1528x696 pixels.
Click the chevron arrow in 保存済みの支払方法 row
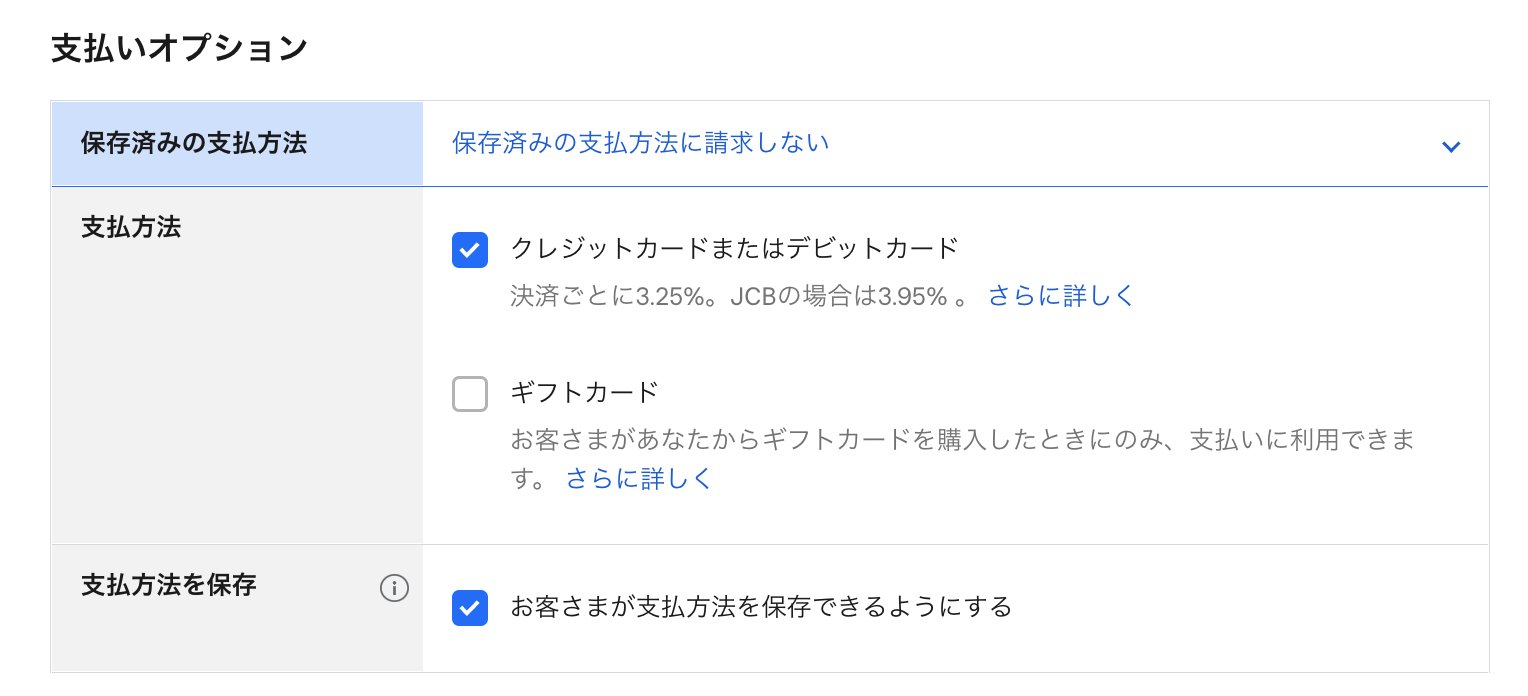pos(1451,147)
